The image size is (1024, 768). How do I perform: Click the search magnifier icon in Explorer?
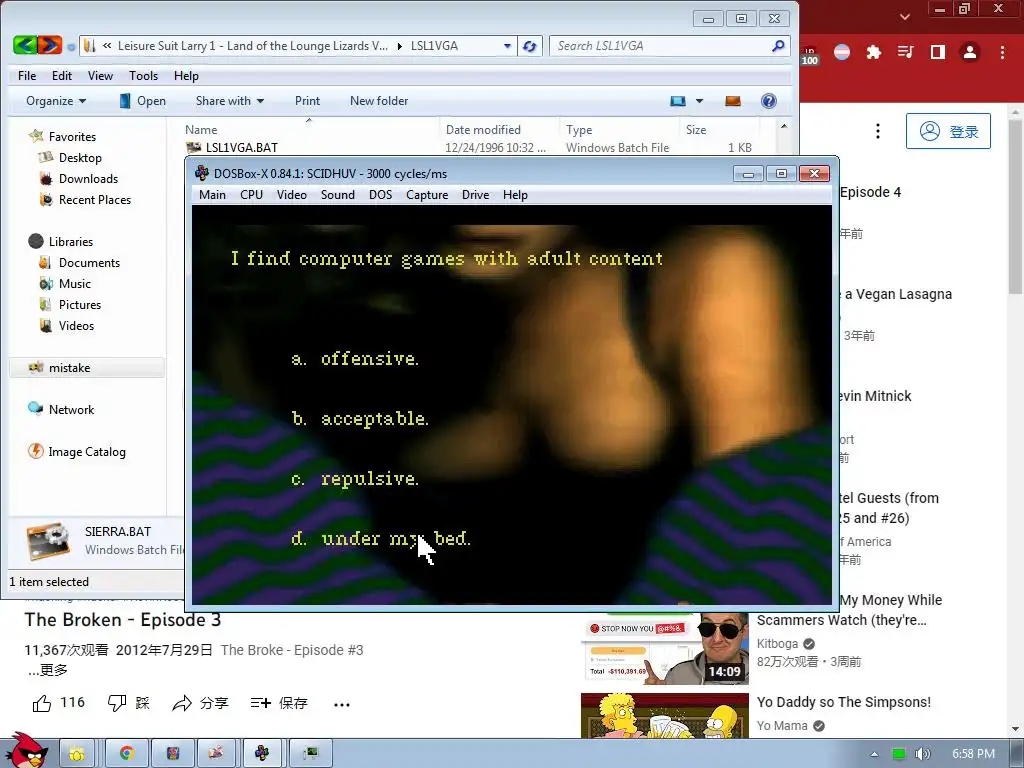pos(778,46)
